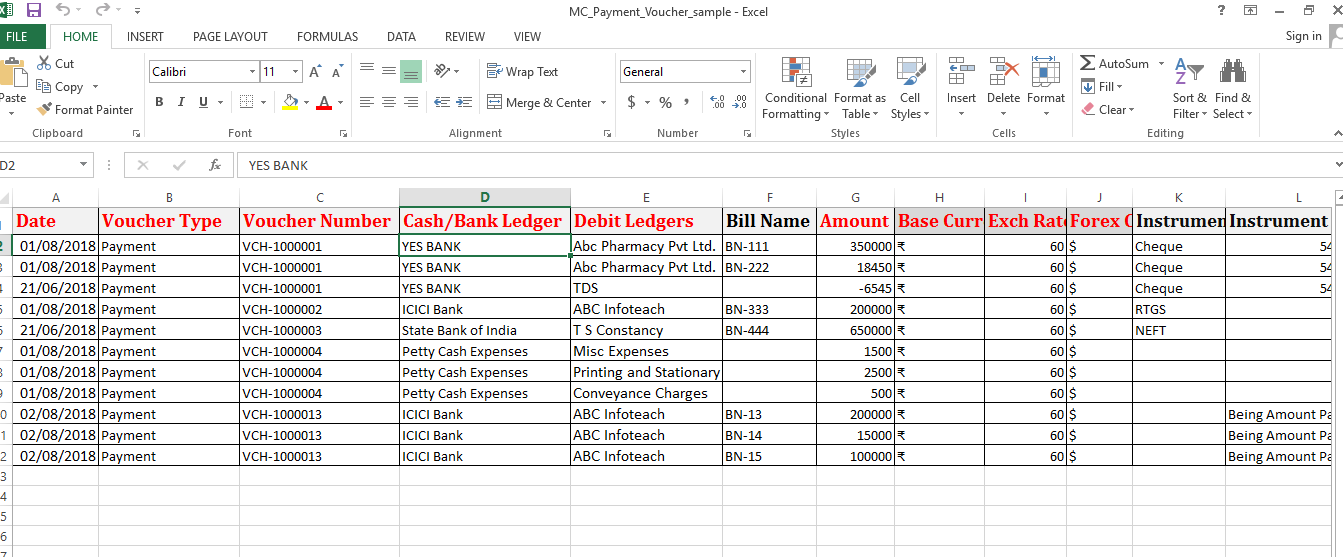Open Sort & Filter options
Viewport: 1343px width, 557px height.
tap(1190, 89)
